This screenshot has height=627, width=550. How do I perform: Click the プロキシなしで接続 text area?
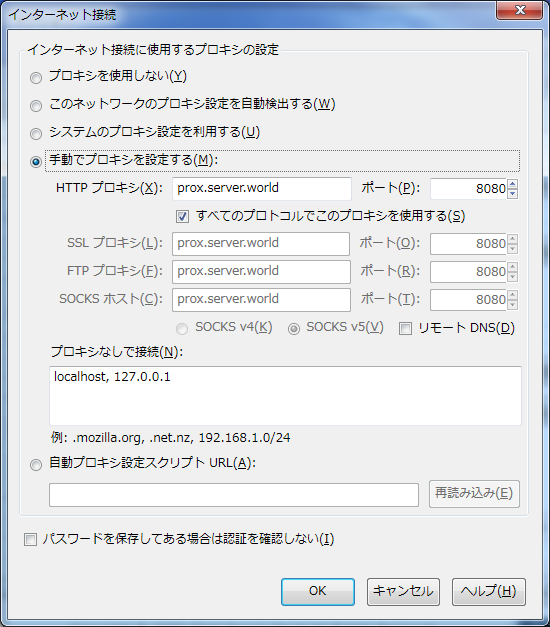point(285,395)
